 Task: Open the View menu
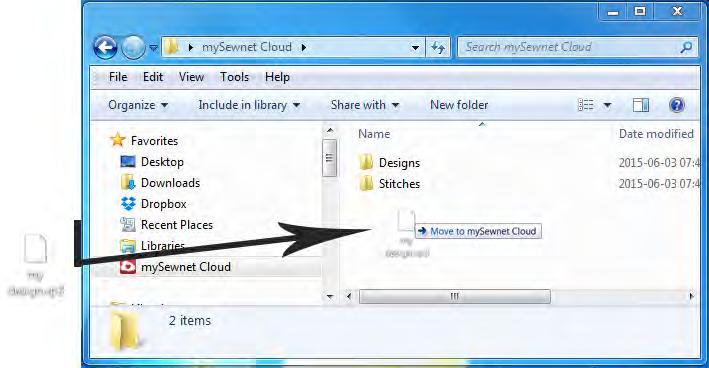[x=191, y=77]
